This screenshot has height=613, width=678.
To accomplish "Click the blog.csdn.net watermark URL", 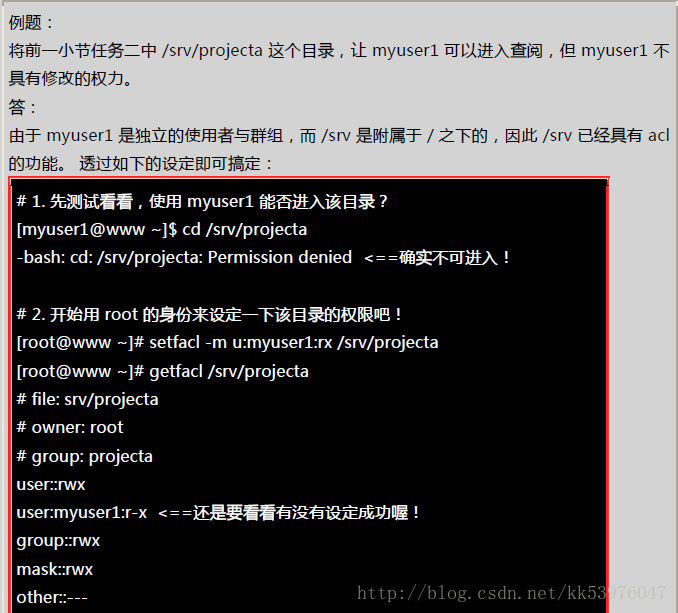I will tap(512, 593).
